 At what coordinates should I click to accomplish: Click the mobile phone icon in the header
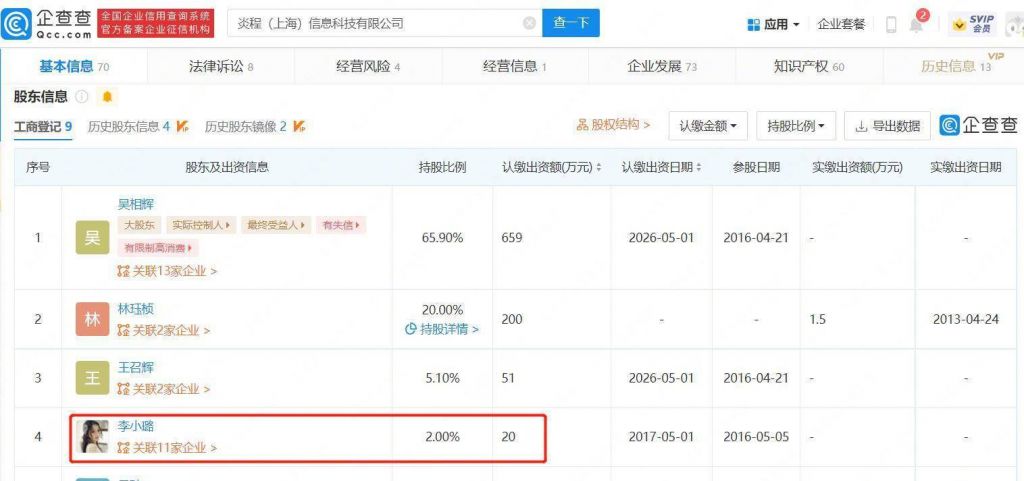890,24
